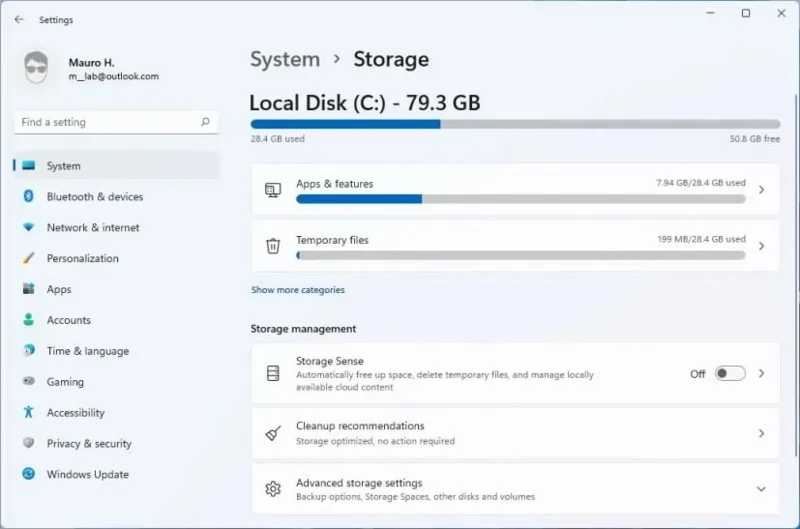Click the 50.8 GB free label
The width and height of the screenshot is (800, 529).
pyautogui.click(x=755, y=139)
